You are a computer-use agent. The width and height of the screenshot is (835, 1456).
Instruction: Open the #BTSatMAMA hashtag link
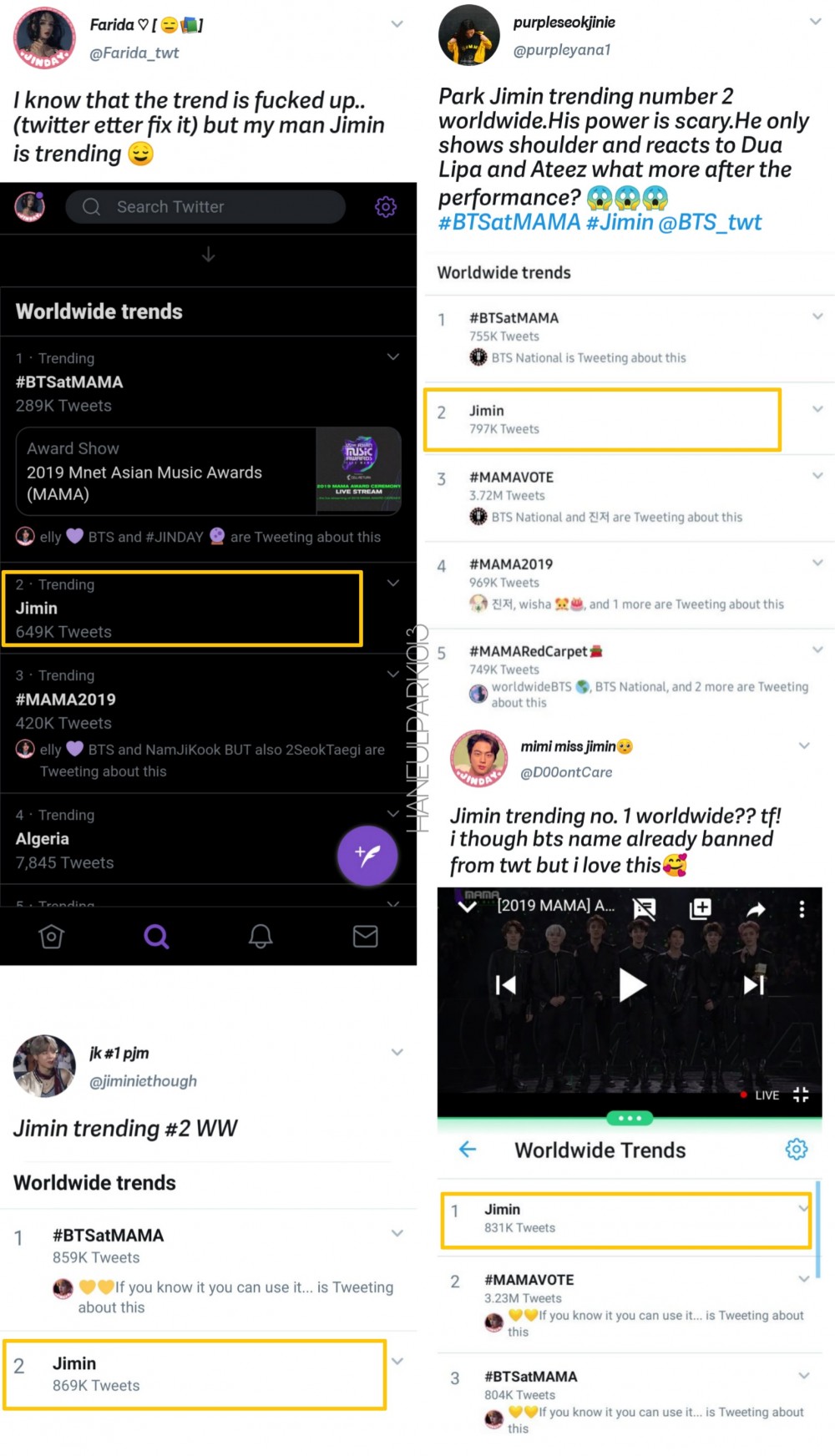[x=509, y=222]
